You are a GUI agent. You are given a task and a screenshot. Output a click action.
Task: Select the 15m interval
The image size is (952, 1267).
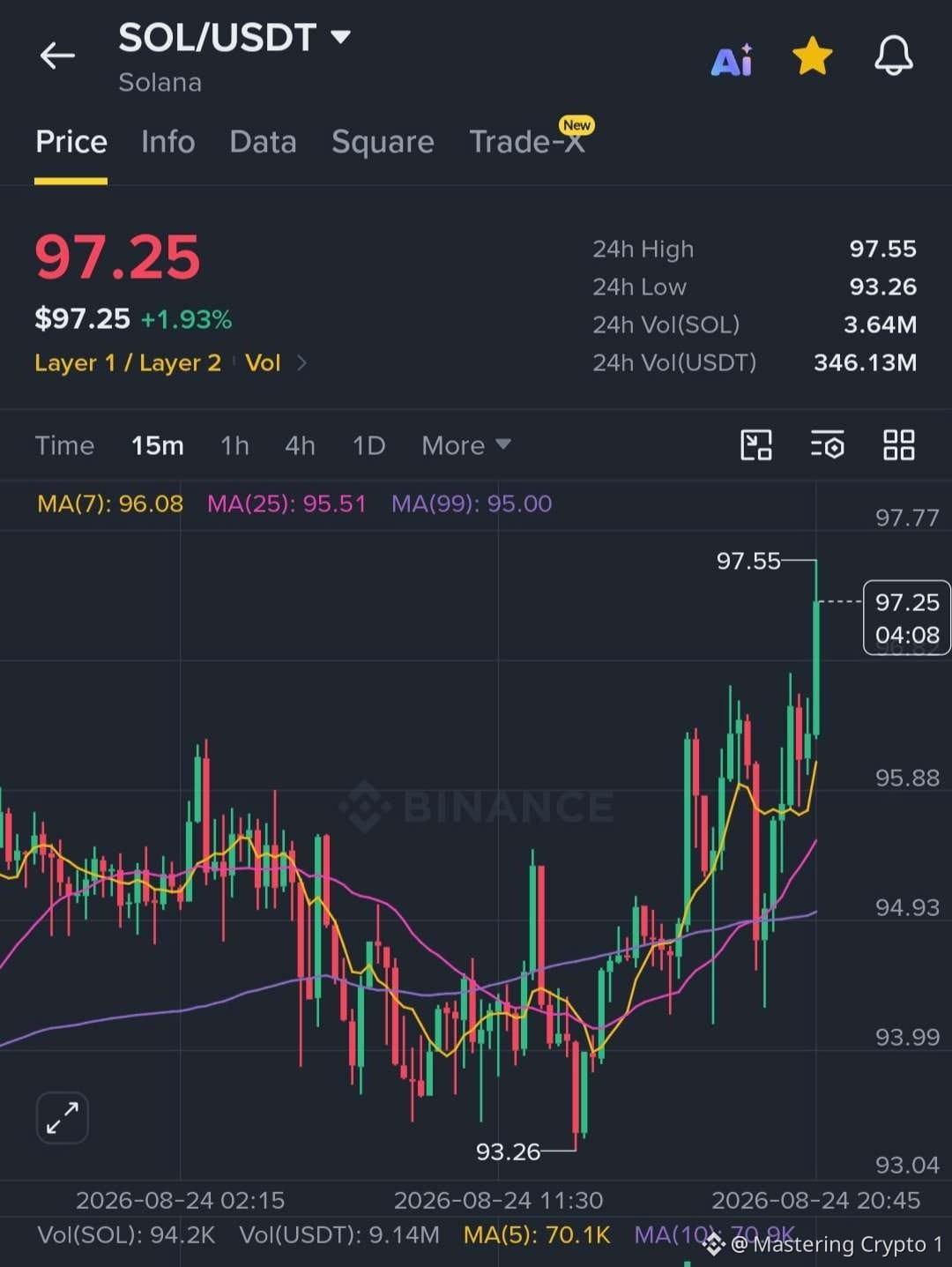click(158, 445)
